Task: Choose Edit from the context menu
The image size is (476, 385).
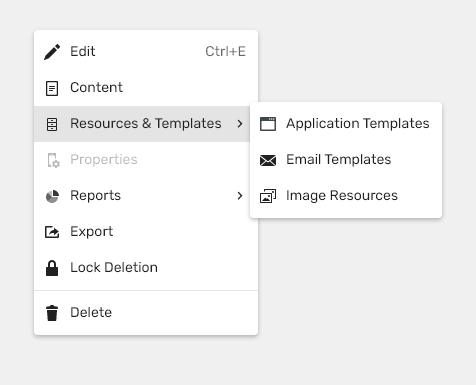Action: [x=146, y=52]
